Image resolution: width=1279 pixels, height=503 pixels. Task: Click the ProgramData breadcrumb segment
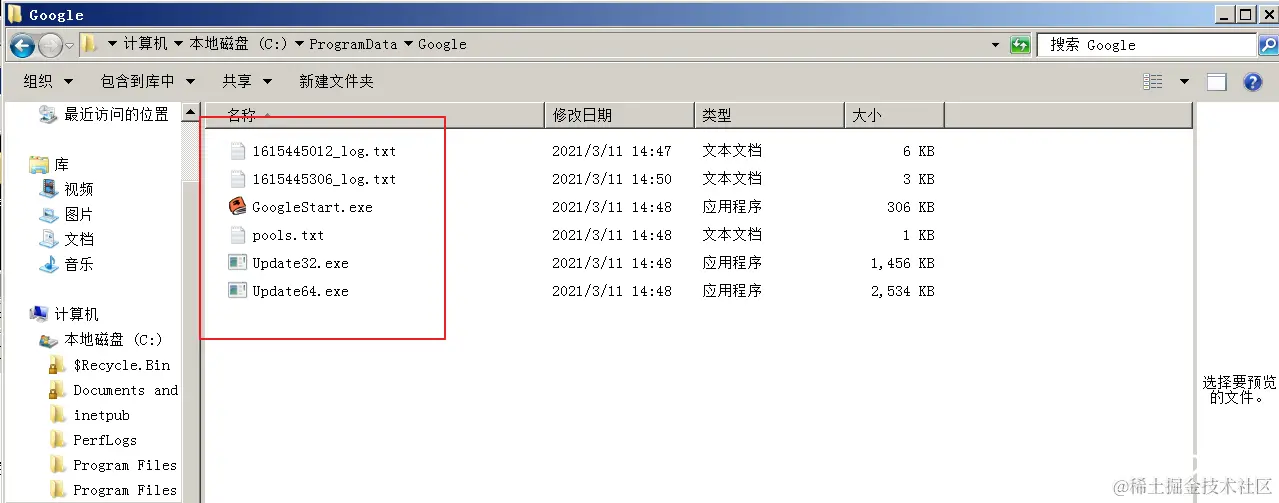(353, 44)
